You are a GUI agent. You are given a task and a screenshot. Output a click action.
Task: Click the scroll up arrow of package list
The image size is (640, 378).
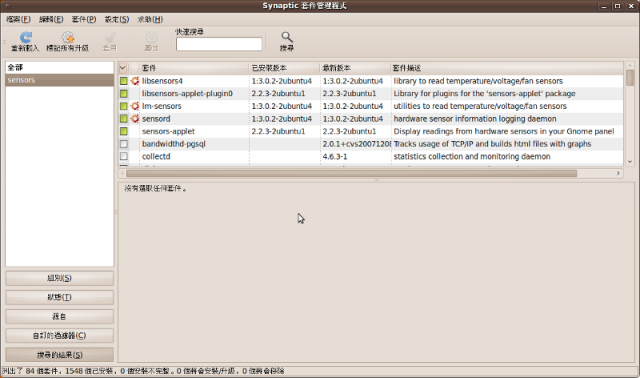click(x=630, y=65)
